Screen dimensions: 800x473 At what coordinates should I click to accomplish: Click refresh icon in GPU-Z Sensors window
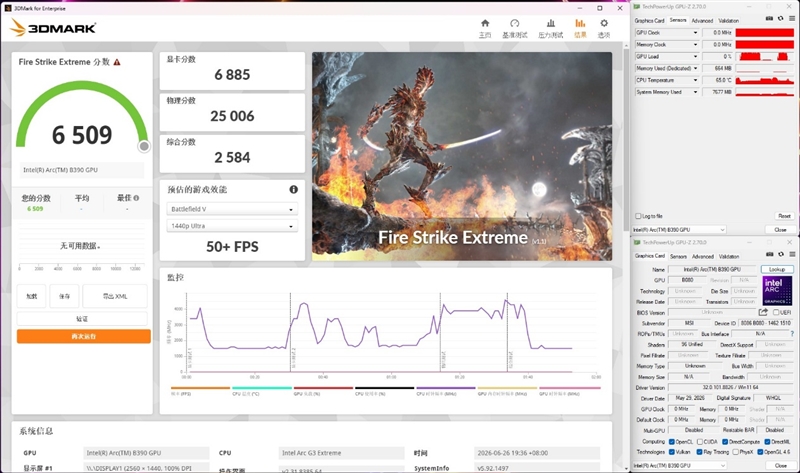pos(780,19)
